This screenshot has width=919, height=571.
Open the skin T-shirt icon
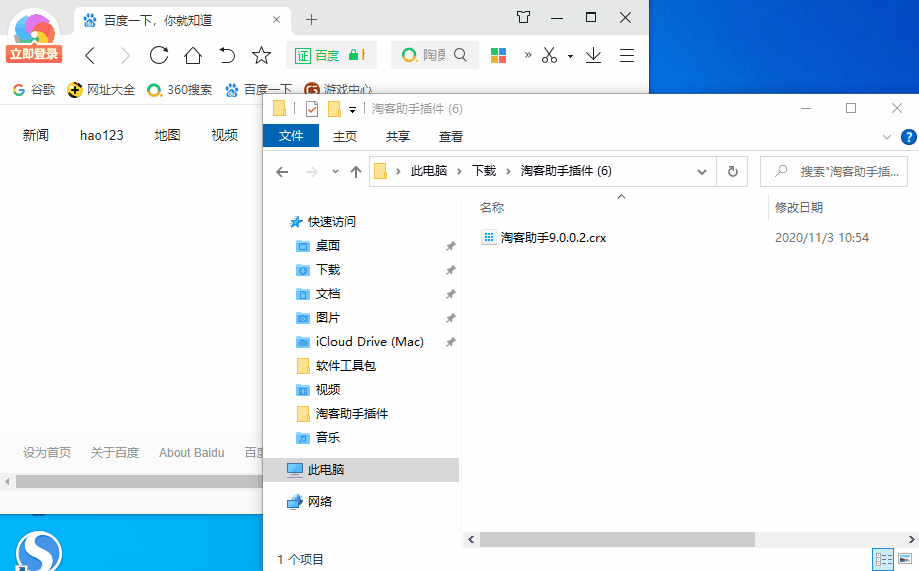pos(523,18)
